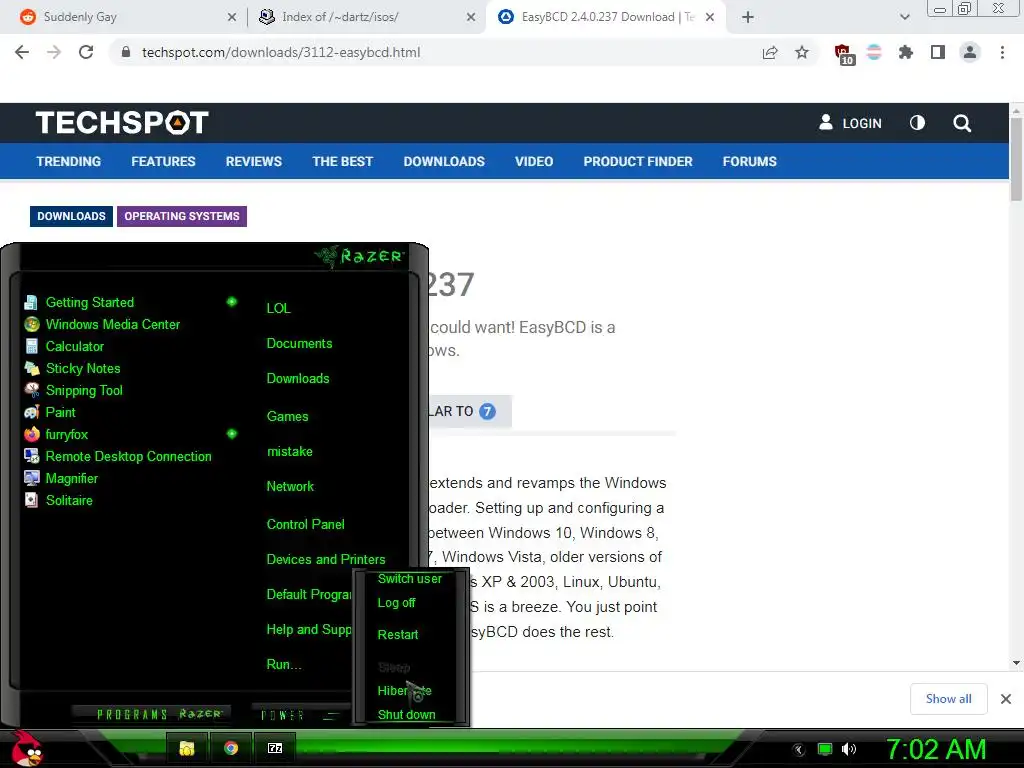
Task: Reload the current page
Action: (x=86, y=52)
